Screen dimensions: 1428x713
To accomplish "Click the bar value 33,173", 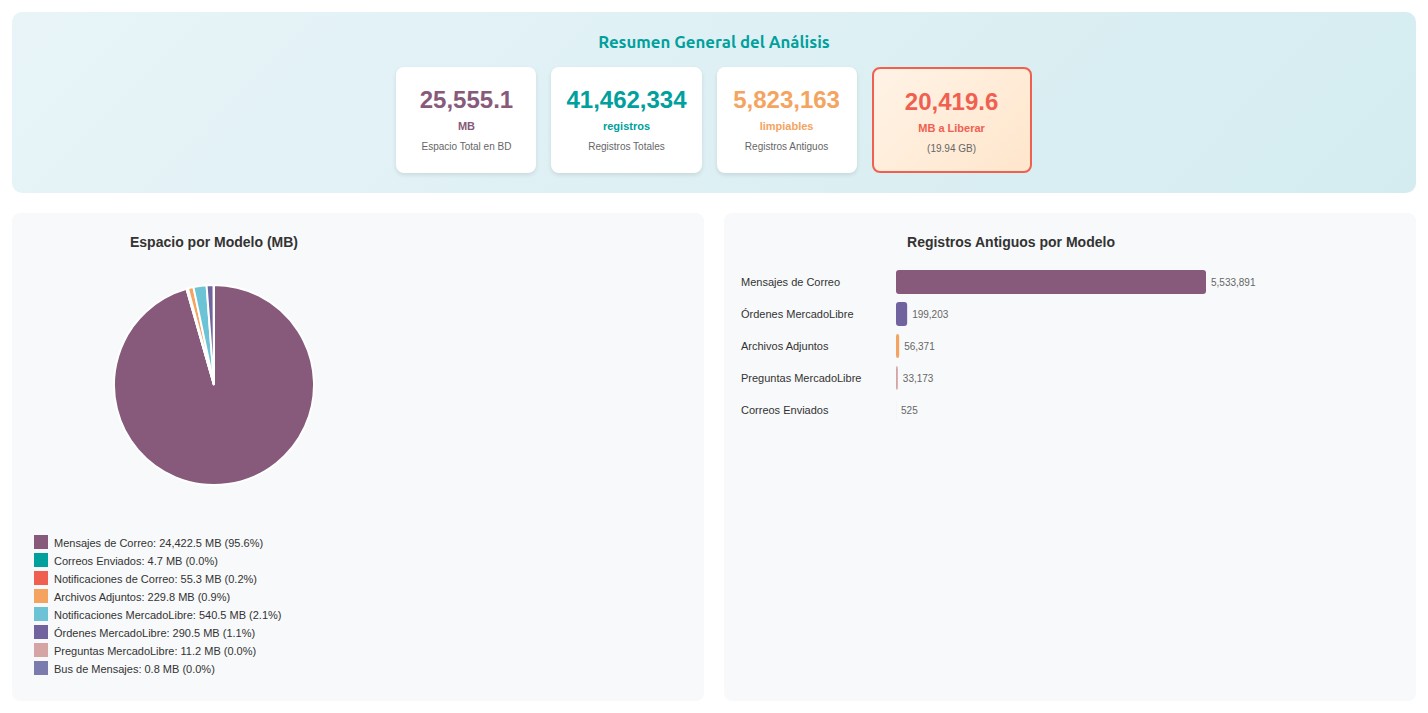I will coord(918,379).
